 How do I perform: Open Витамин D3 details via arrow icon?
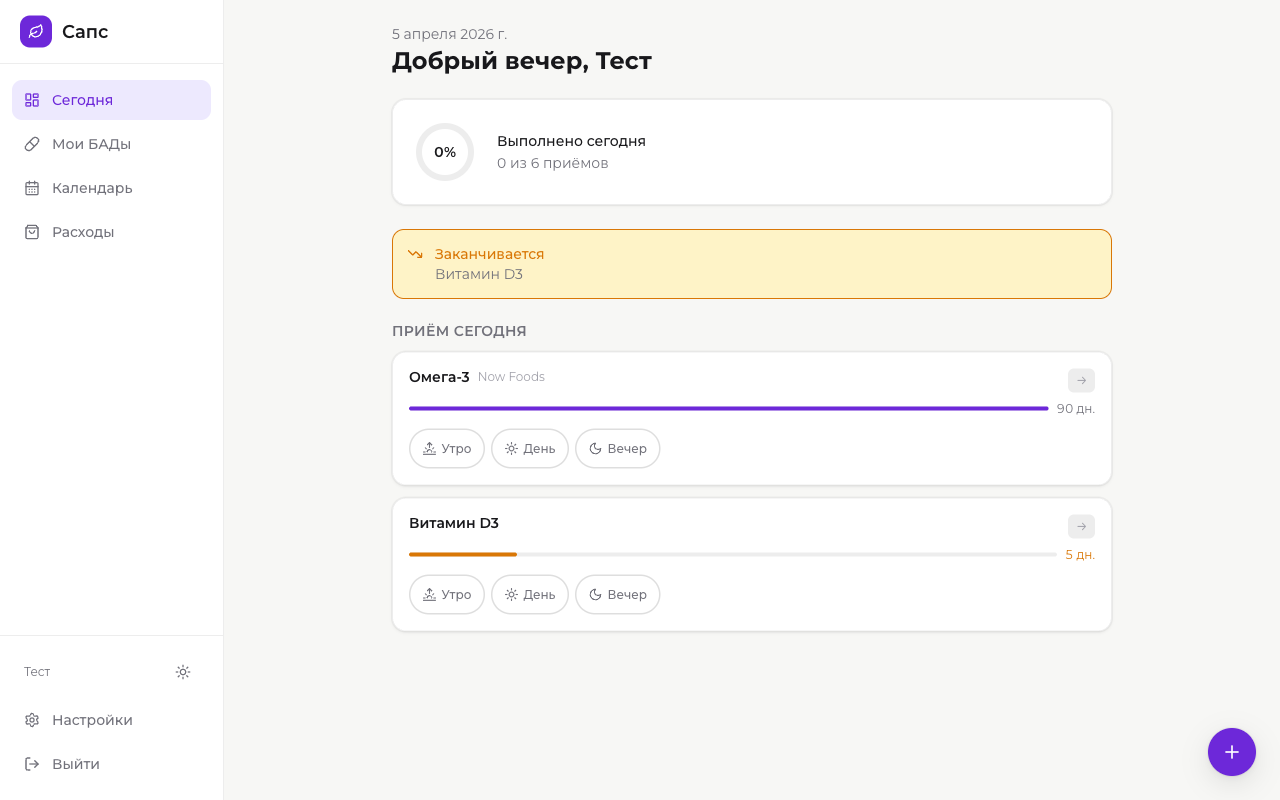[1081, 527]
